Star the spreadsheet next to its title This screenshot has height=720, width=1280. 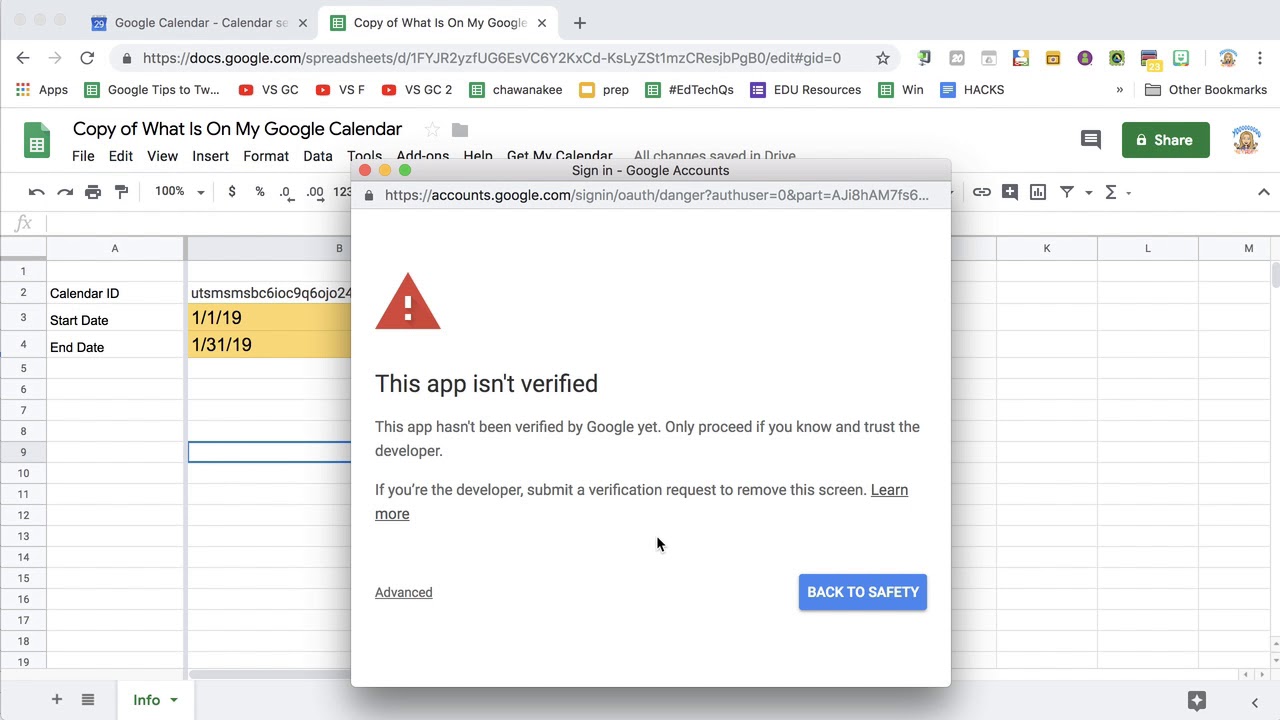click(x=432, y=129)
